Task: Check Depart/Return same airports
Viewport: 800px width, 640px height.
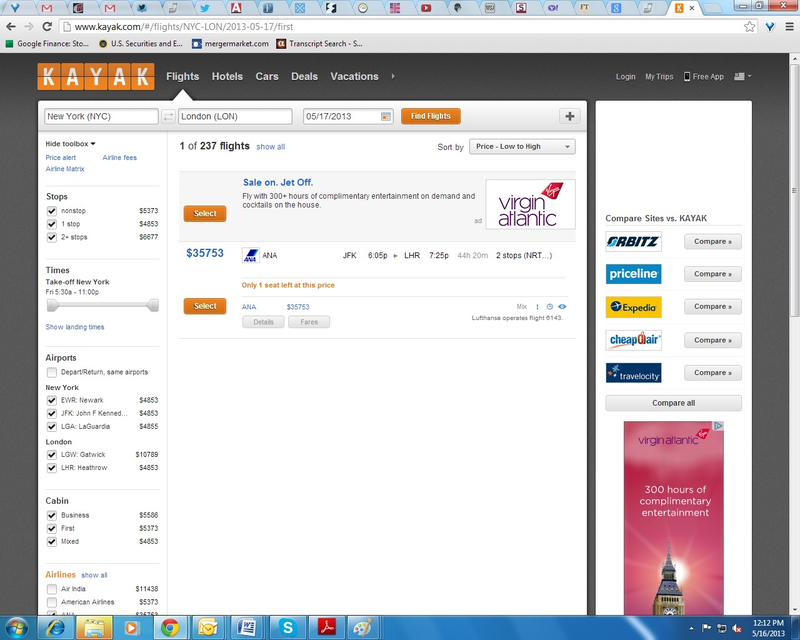Action: (52, 372)
